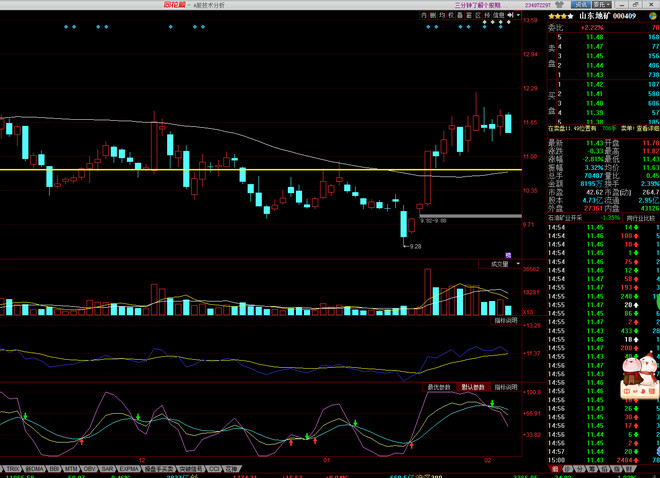This screenshot has width=660, height=478.
Task: Click the 均 icon in chart toolbar
Action: tap(442, 15)
